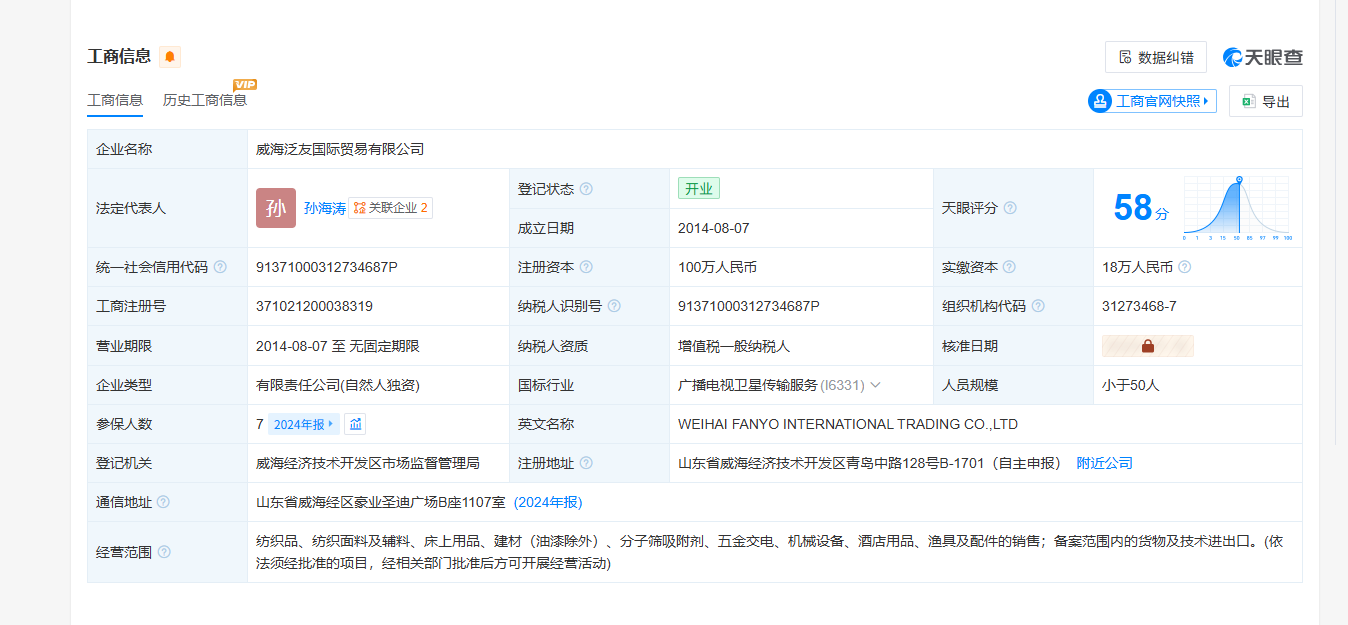
Task: Click help icon next to 登记状态
Action: tap(586, 189)
